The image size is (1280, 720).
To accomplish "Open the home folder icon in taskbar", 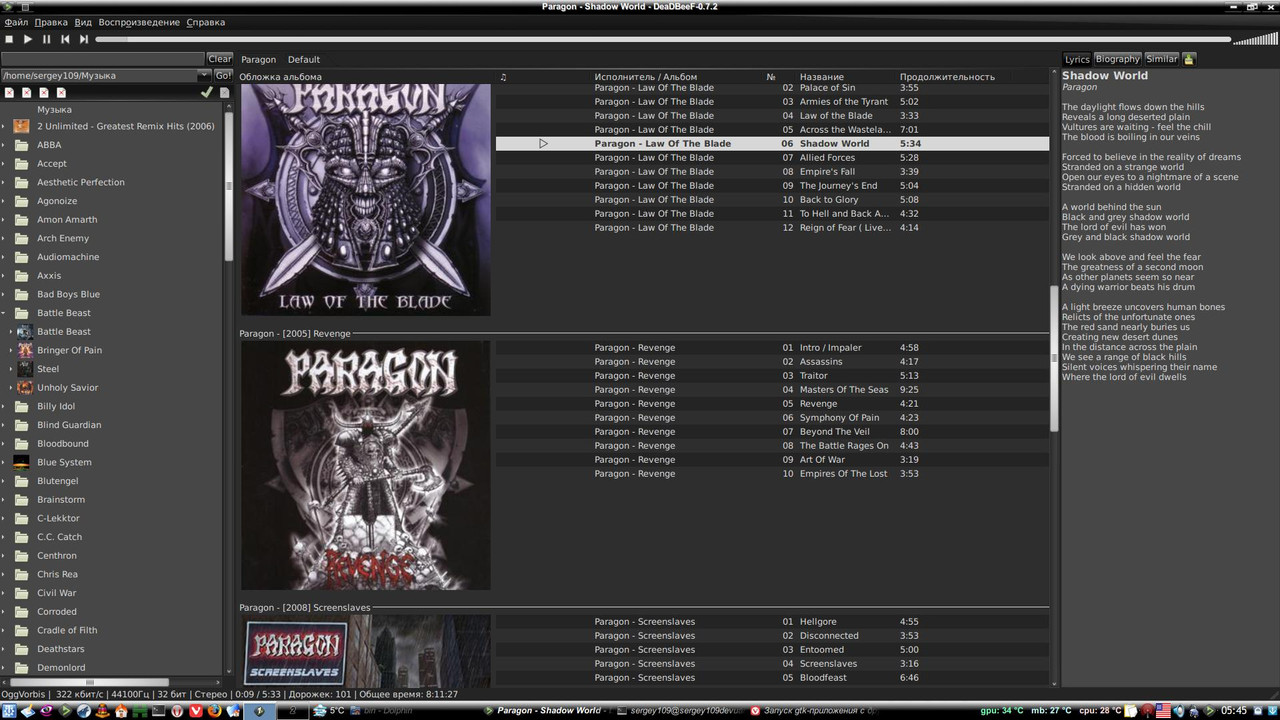I will 121,711.
